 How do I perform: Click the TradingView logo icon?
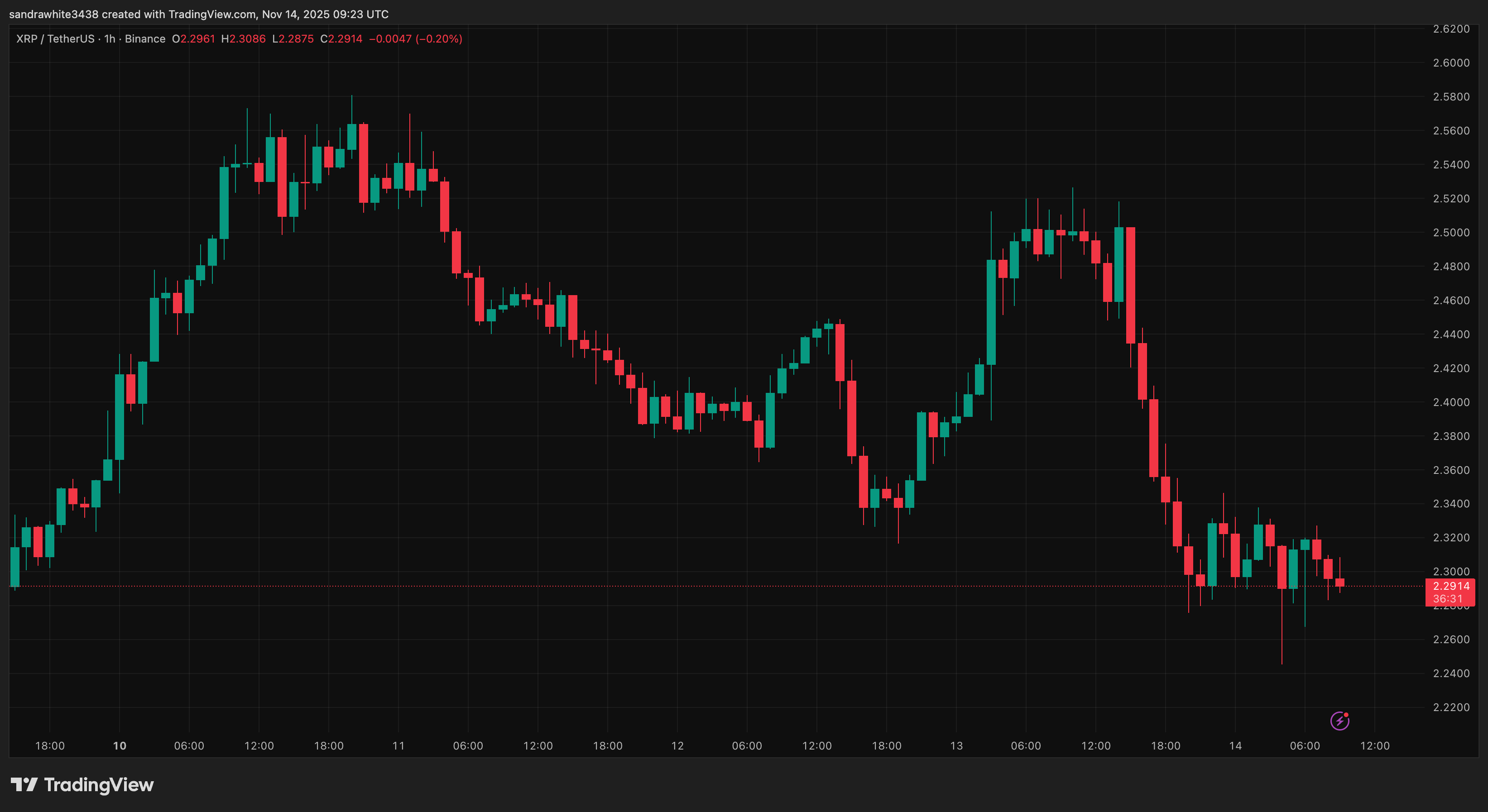pos(24,784)
